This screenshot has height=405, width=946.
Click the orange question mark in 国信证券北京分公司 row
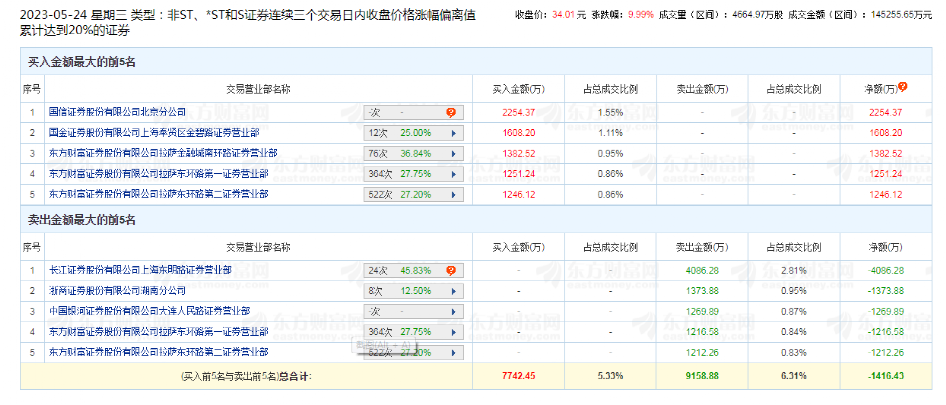(x=451, y=112)
